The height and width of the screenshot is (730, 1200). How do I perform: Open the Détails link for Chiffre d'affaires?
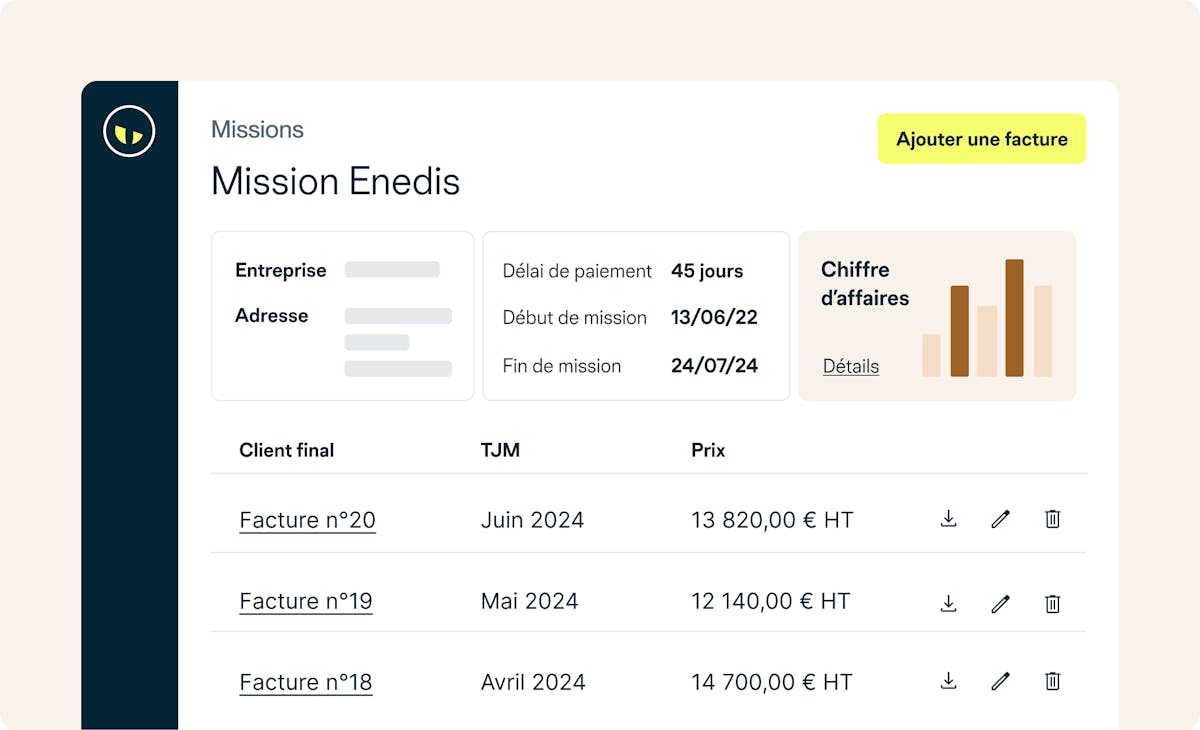click(851, 366)
